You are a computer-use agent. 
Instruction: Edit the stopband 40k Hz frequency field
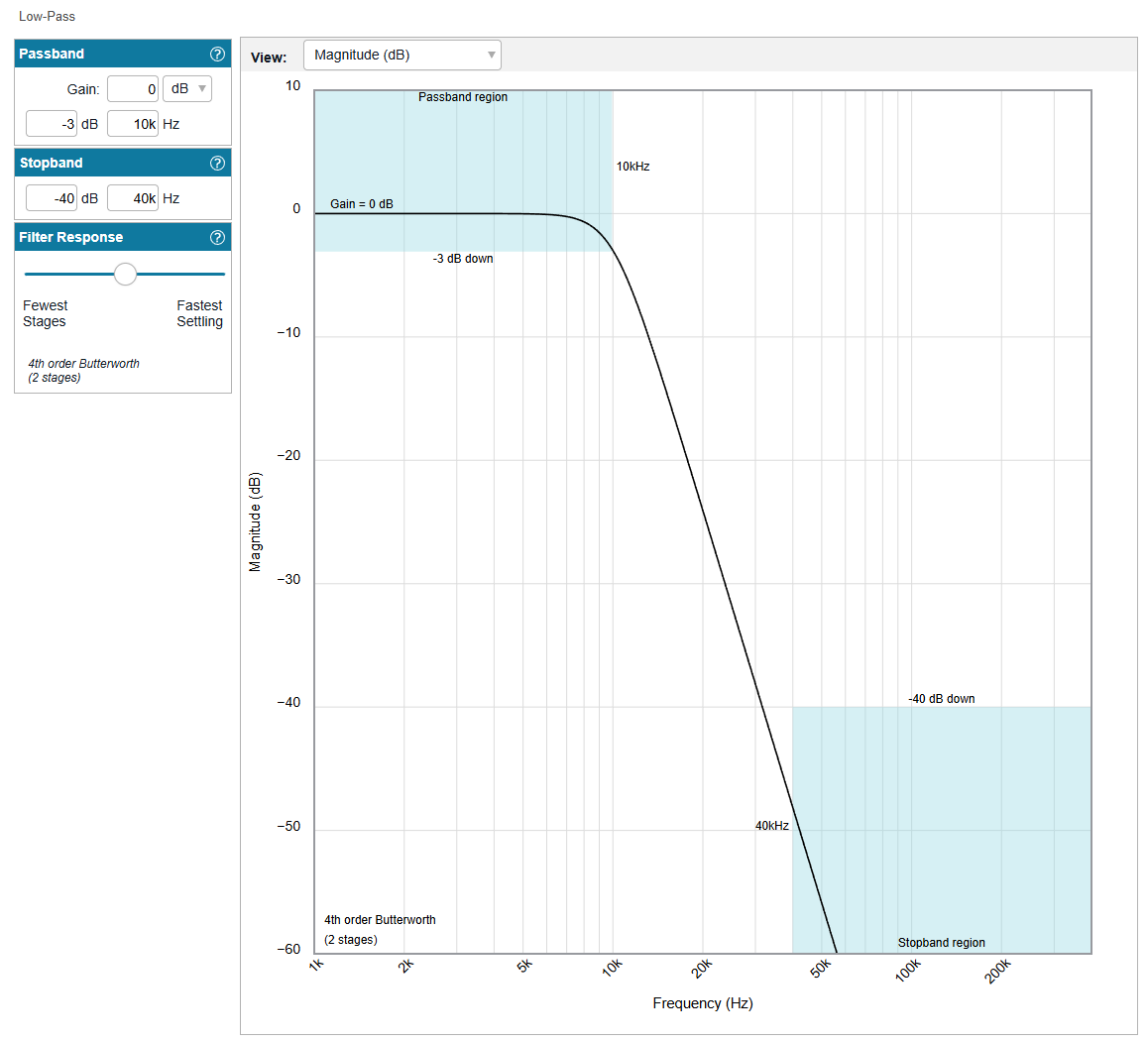point(133,198)
